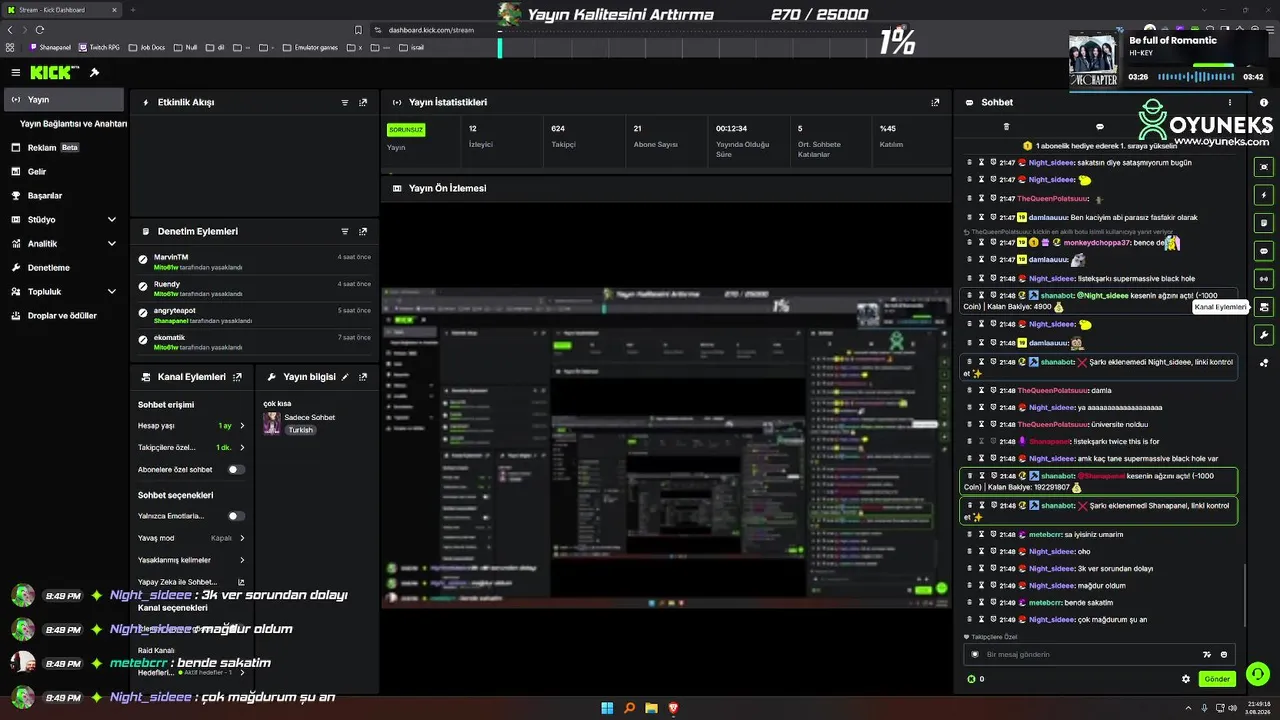Click the green support headset button
The width and height of the screenshot is (1280, 720).
point(1258,674)
